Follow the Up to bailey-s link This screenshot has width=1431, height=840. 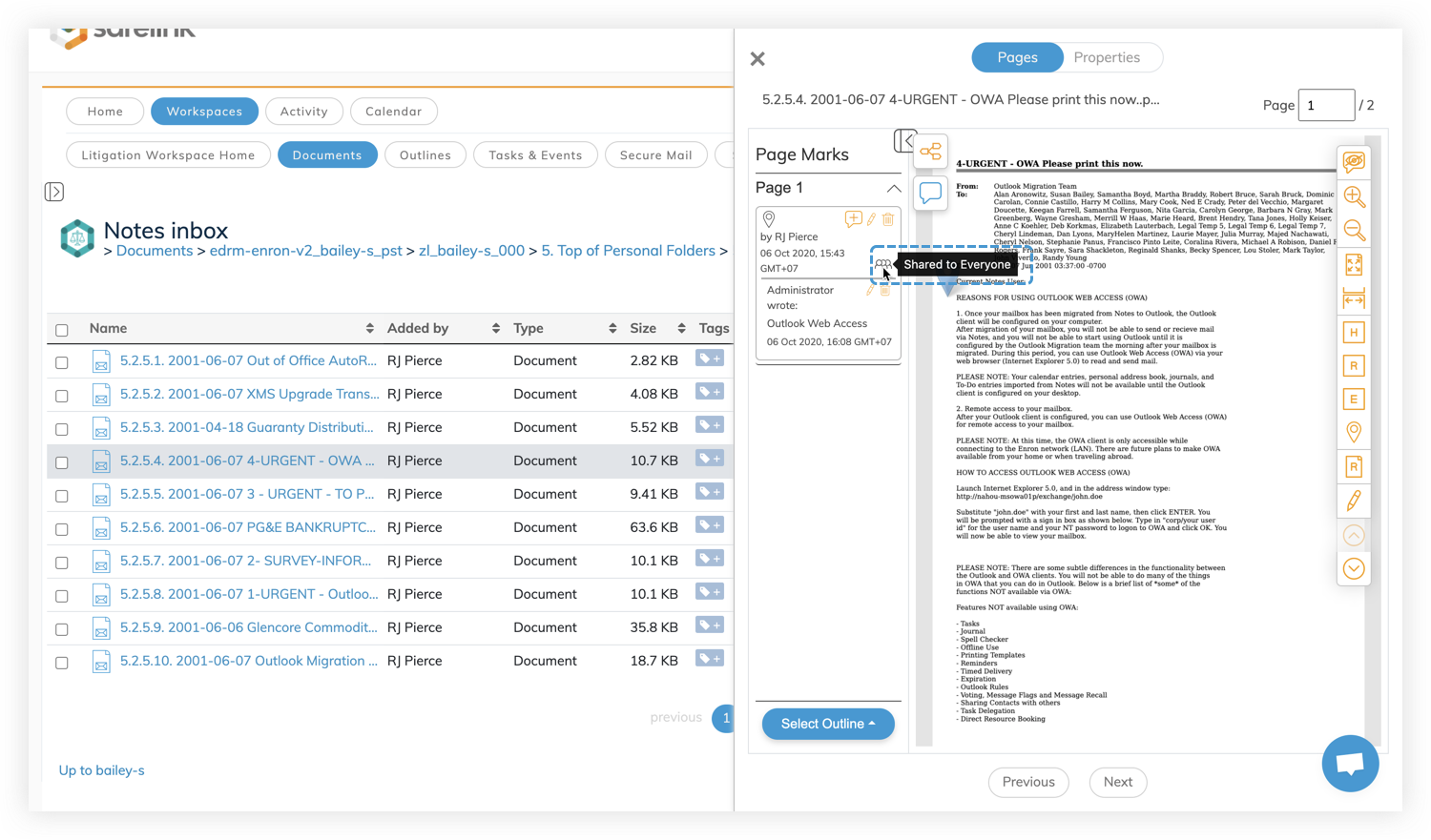click(101, 770)
